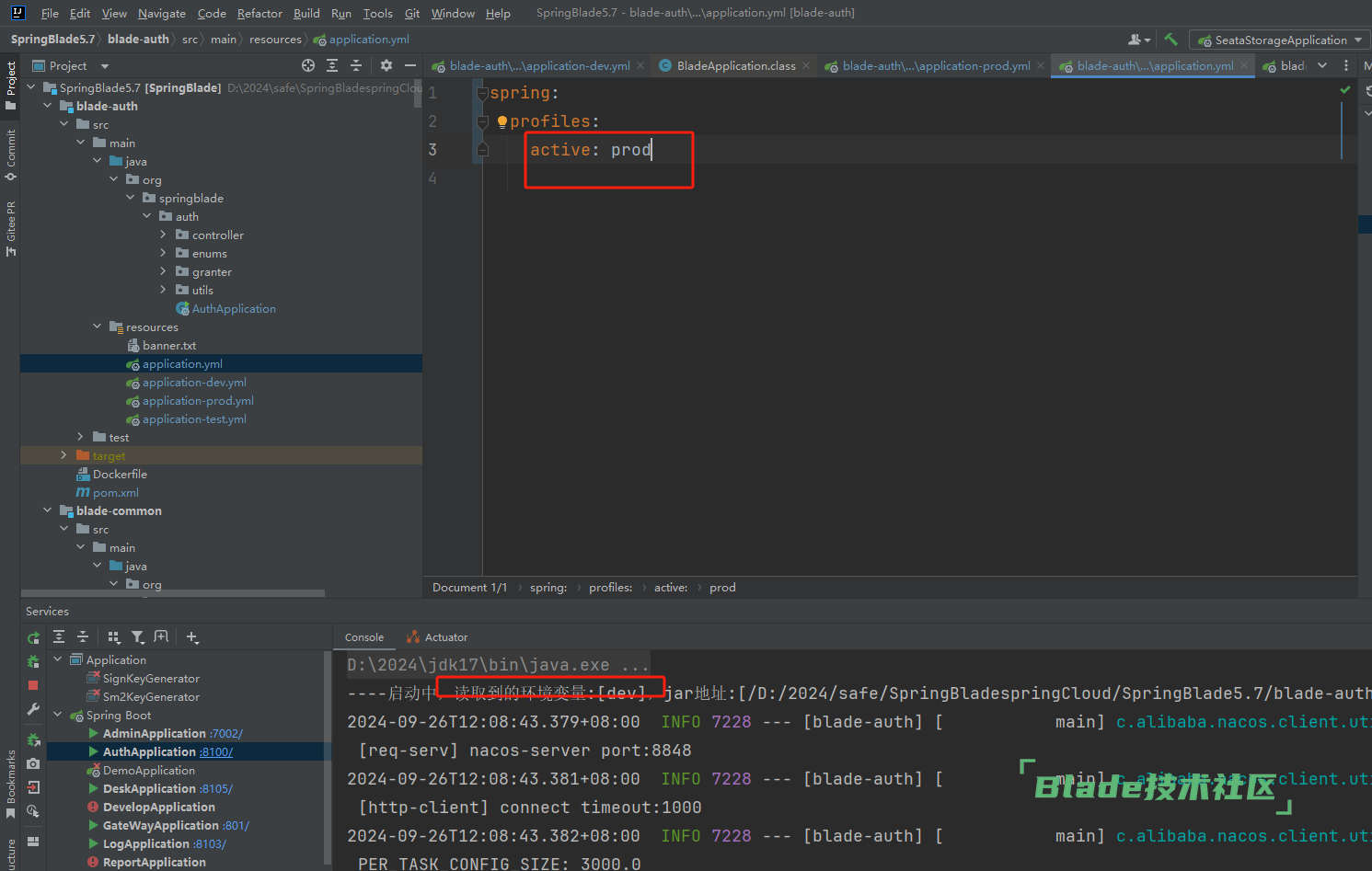Open the wrench run configuration settings icon
This screenshot has width=1372, height=871.
(33, 709)
